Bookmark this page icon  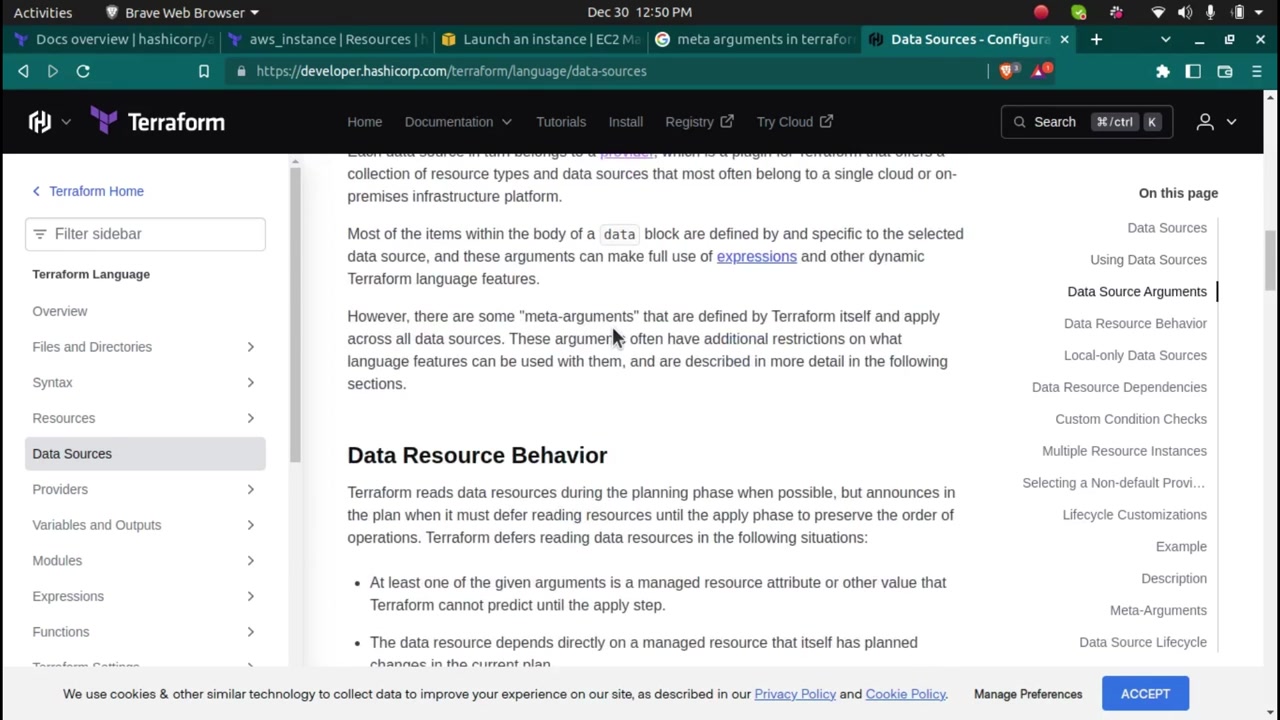click(x=204, y=71)
